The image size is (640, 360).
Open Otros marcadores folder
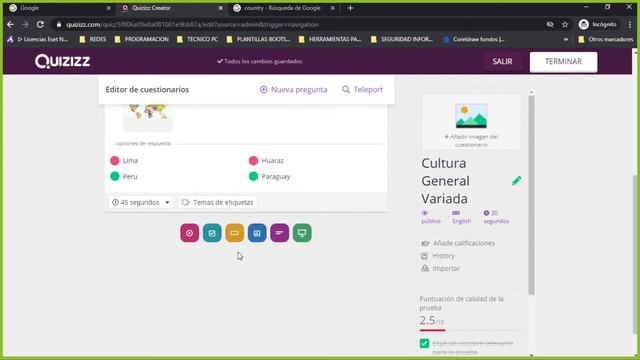click(606, 39)
